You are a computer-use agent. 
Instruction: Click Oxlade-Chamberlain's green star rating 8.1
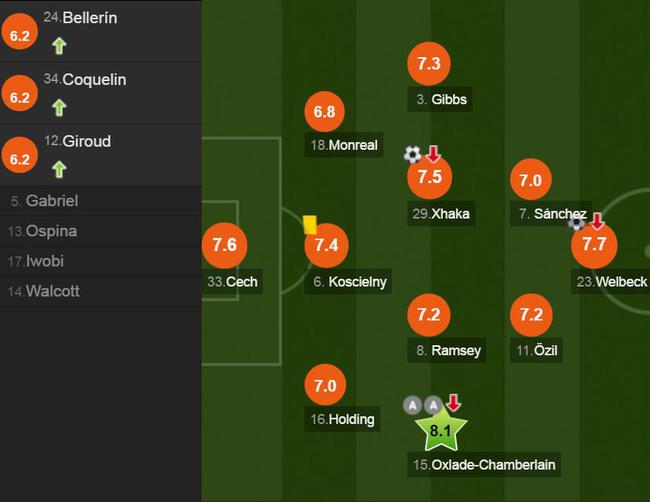441,429
